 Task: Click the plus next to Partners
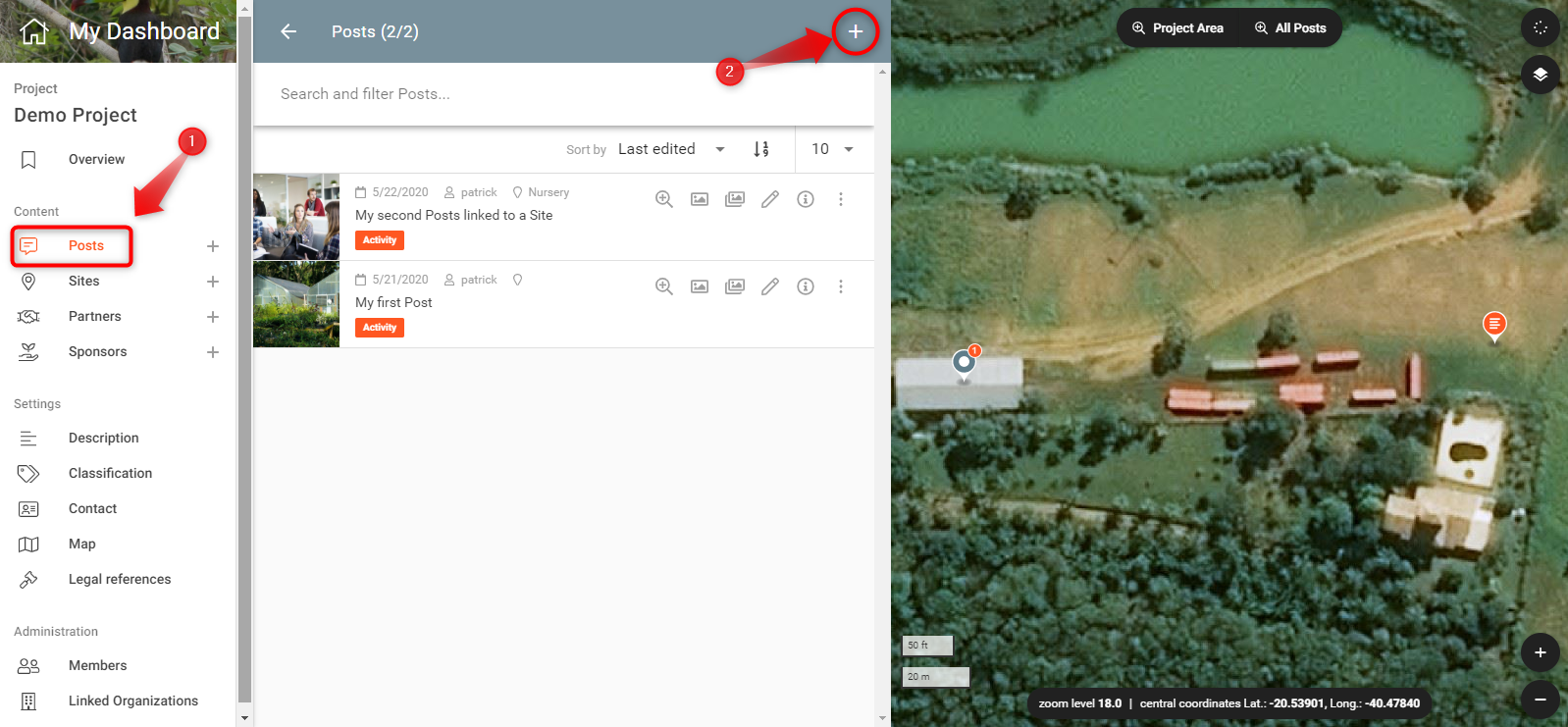pyautogui.click(x=213, y=317)
